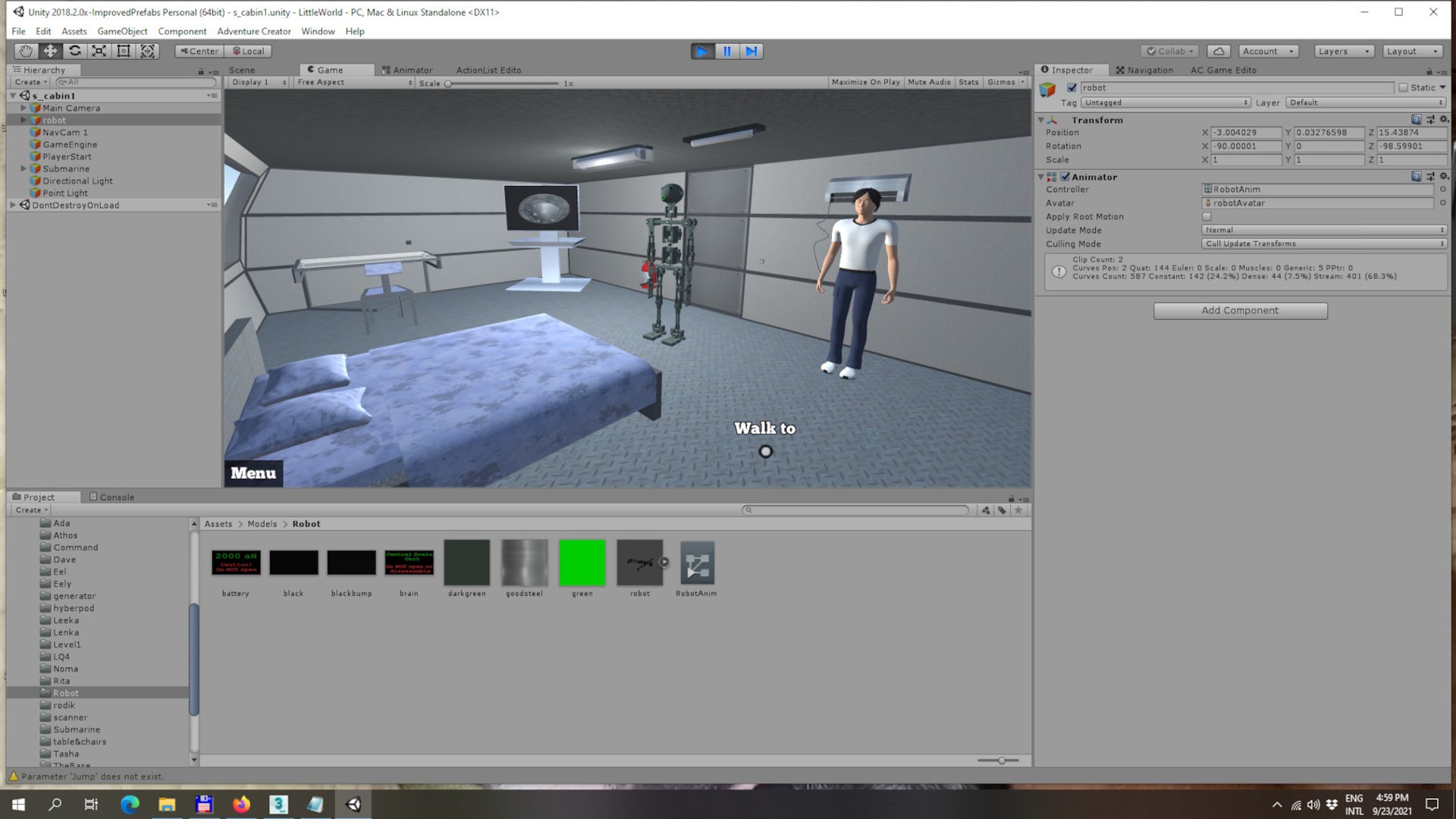Step one frame forward
Screen dimensions: 1456x819
tap(751, 51)
